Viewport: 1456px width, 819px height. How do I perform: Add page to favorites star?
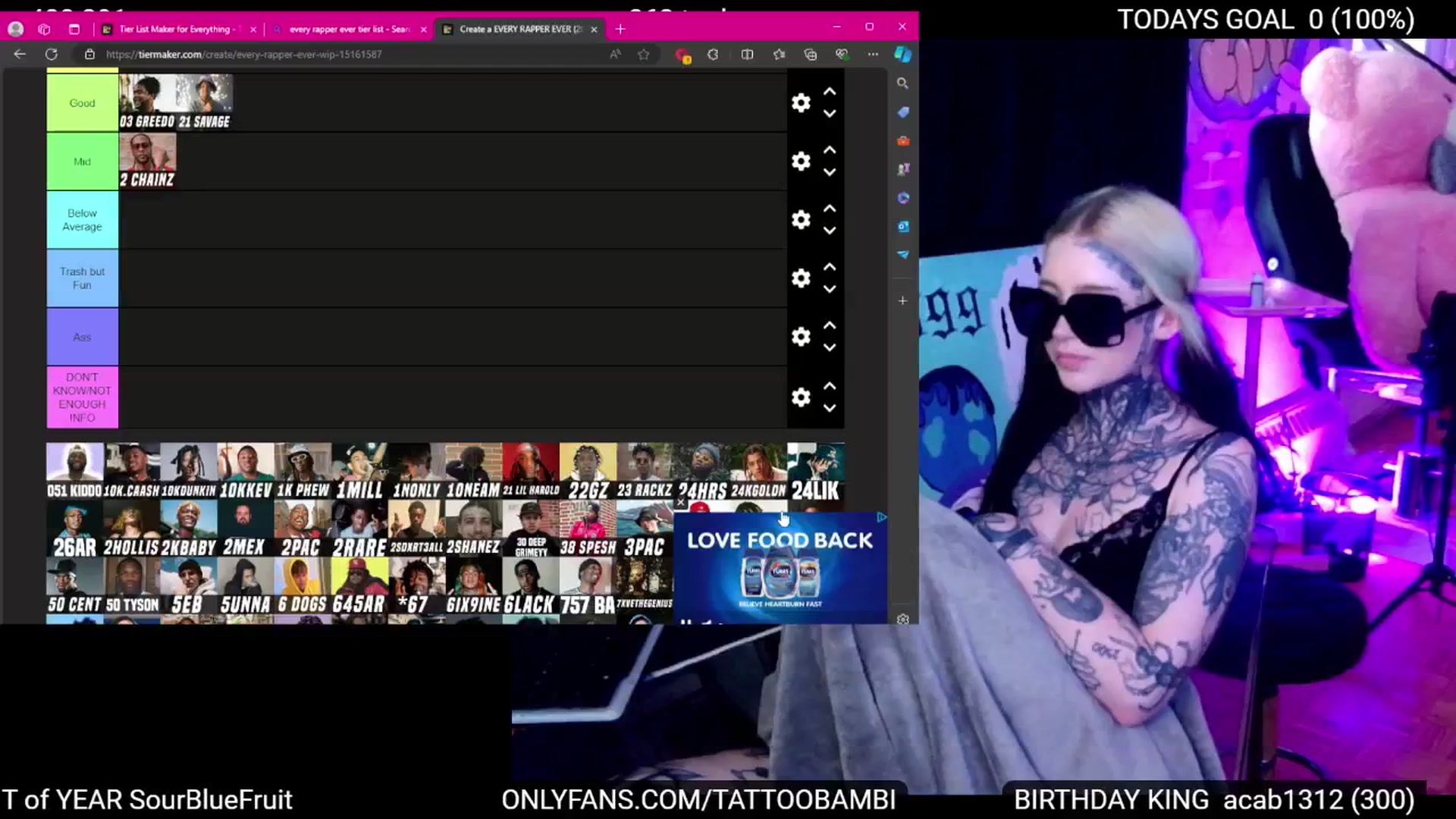click(x=644, y=54)
